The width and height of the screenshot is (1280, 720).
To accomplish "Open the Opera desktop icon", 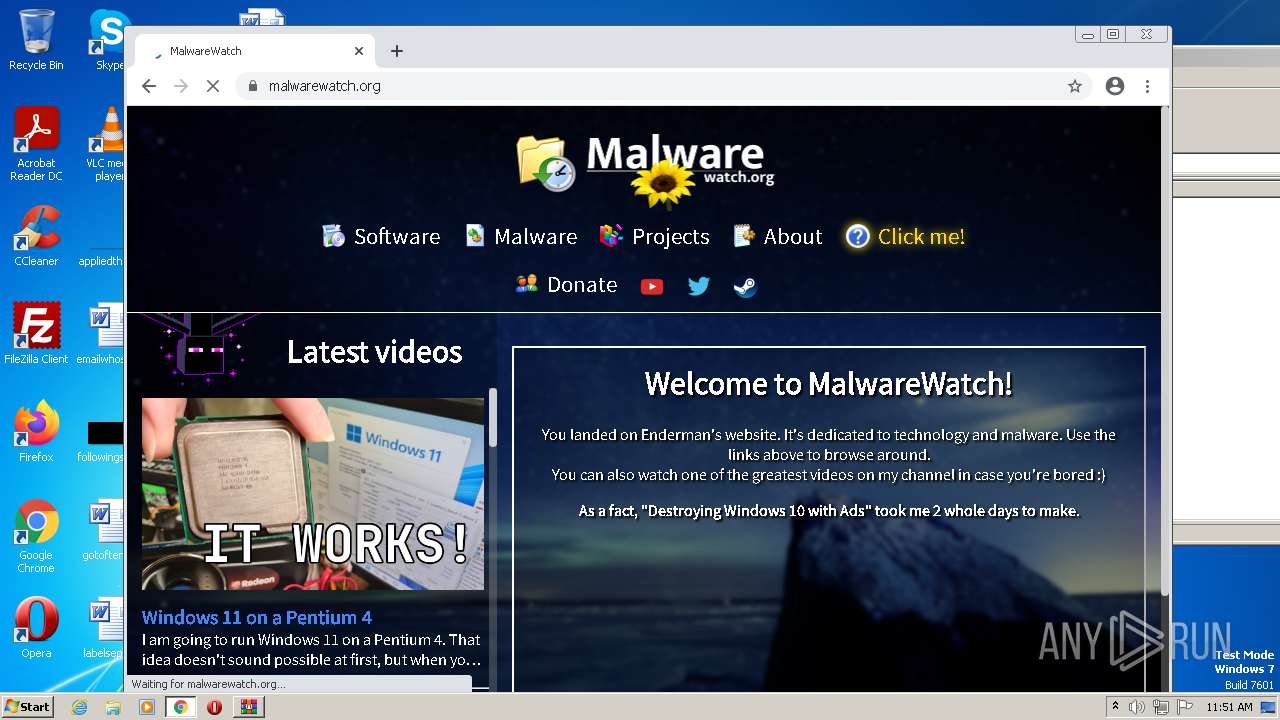I will [x=36, y=629].
